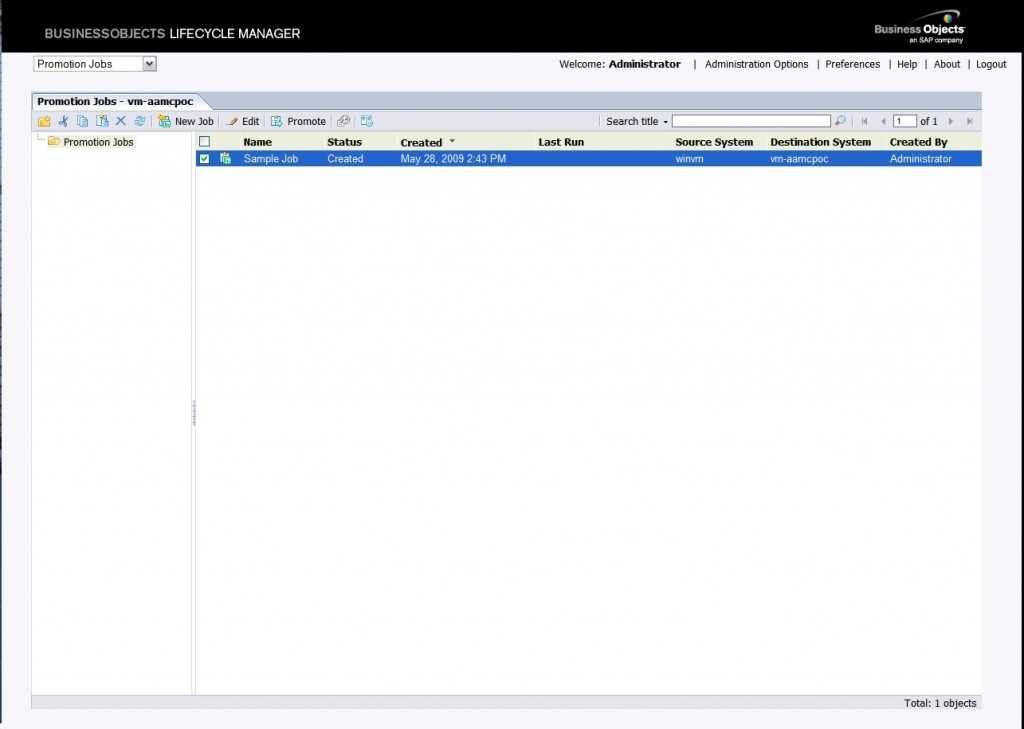
Task: Click the 'May 28, 2009 2:43 PM' cell
Action: point(453,159)
